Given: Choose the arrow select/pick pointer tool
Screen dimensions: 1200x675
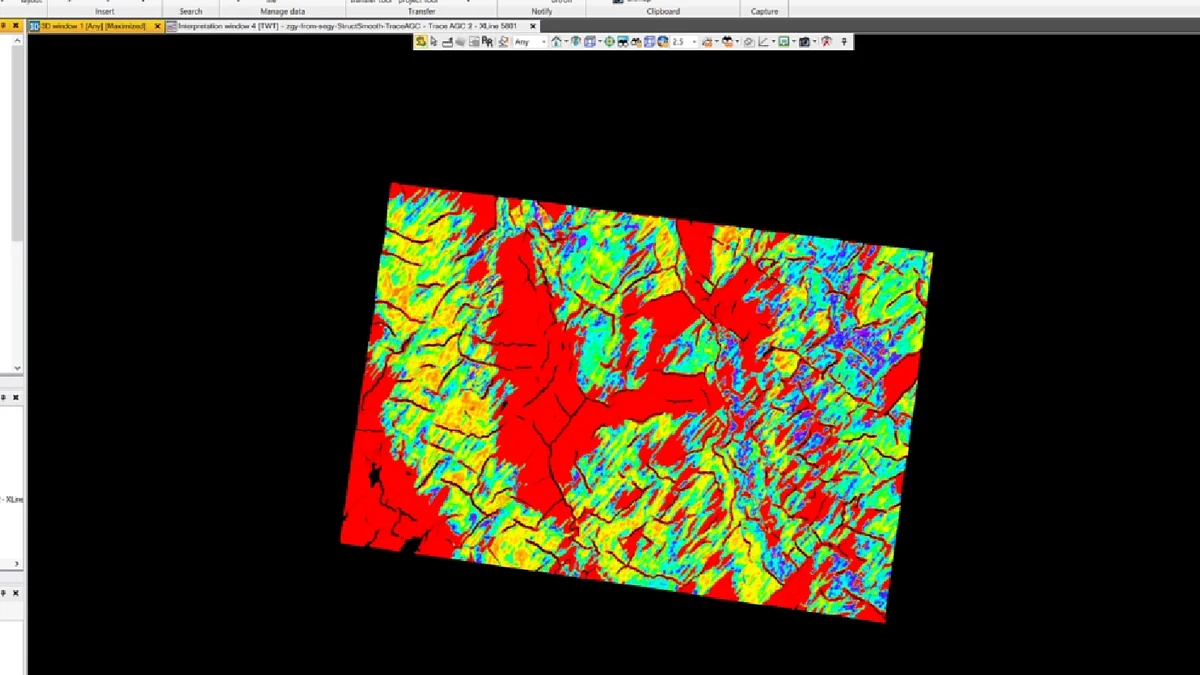Looking at the screenshot, I should [434, 42].
